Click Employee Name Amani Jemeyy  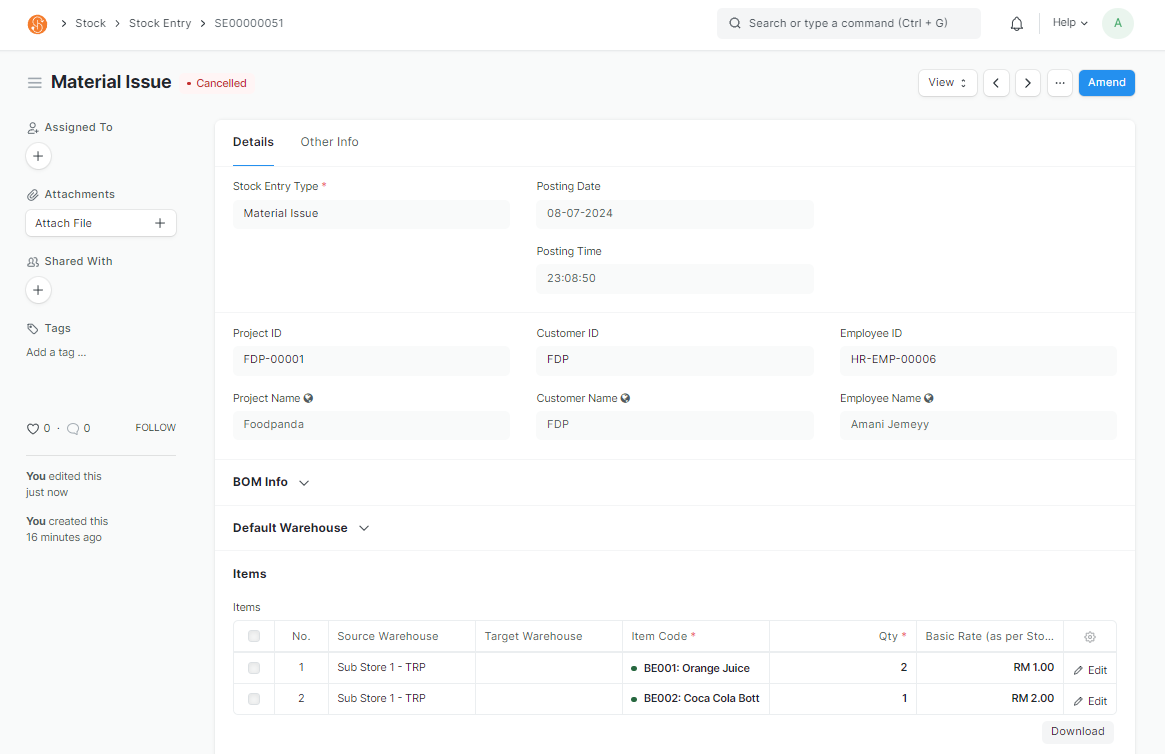pyautogui.click(x=978, y=425)
